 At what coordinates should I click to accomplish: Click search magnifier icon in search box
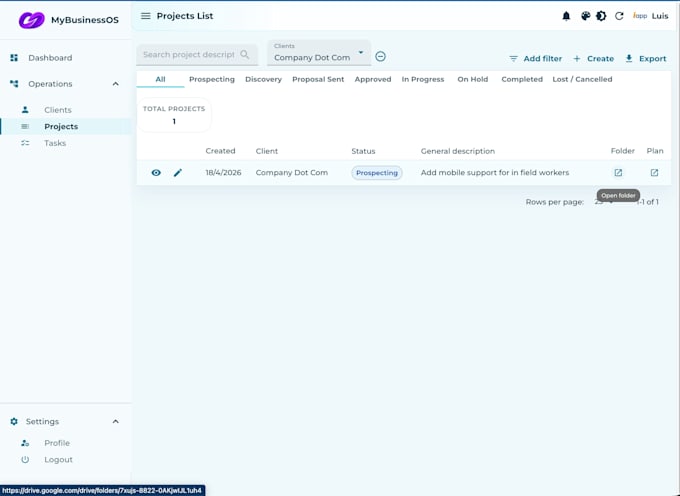point(245,55)
